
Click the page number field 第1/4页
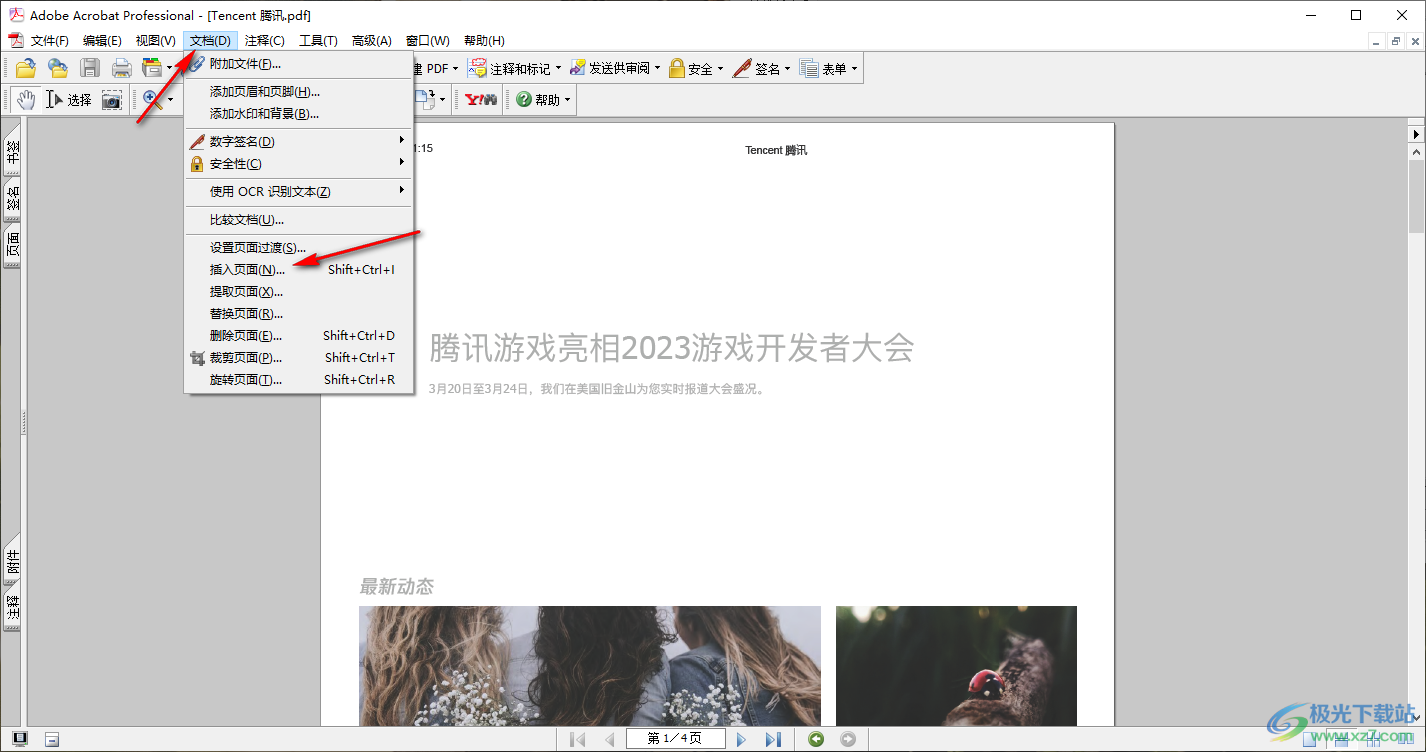675,739
